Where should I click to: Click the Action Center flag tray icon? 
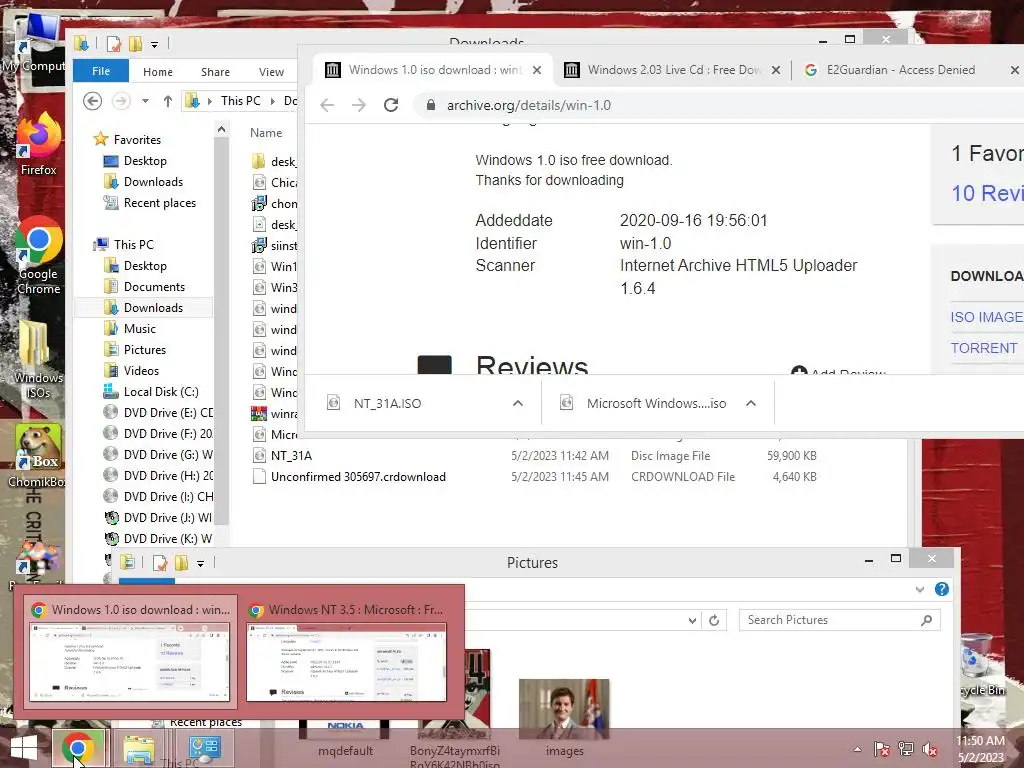click(882, 749)
